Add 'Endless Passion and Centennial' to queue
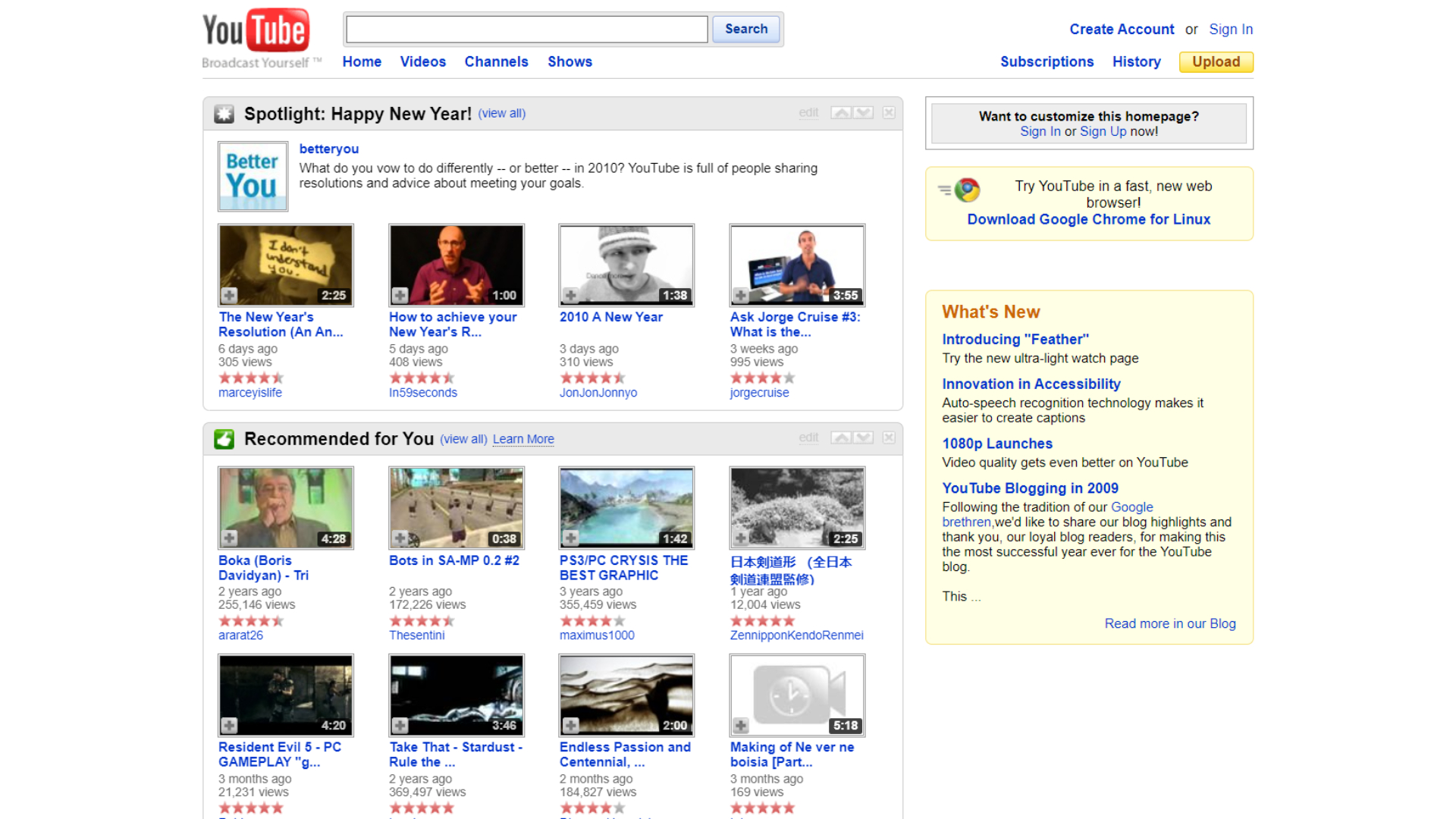1456x819 pixels. [x=570, y=725]
